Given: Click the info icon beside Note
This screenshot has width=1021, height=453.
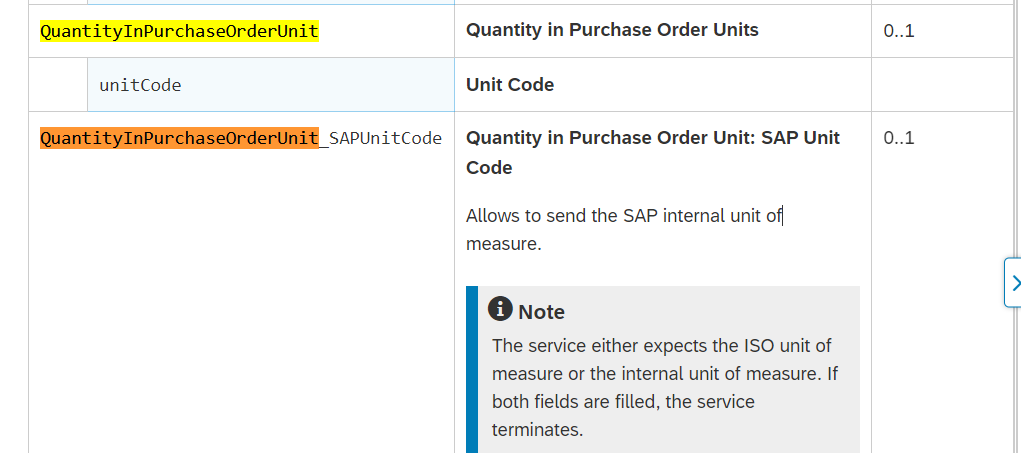Looking at the screenshot, I should pyautogui.click(x=500, y=309).
